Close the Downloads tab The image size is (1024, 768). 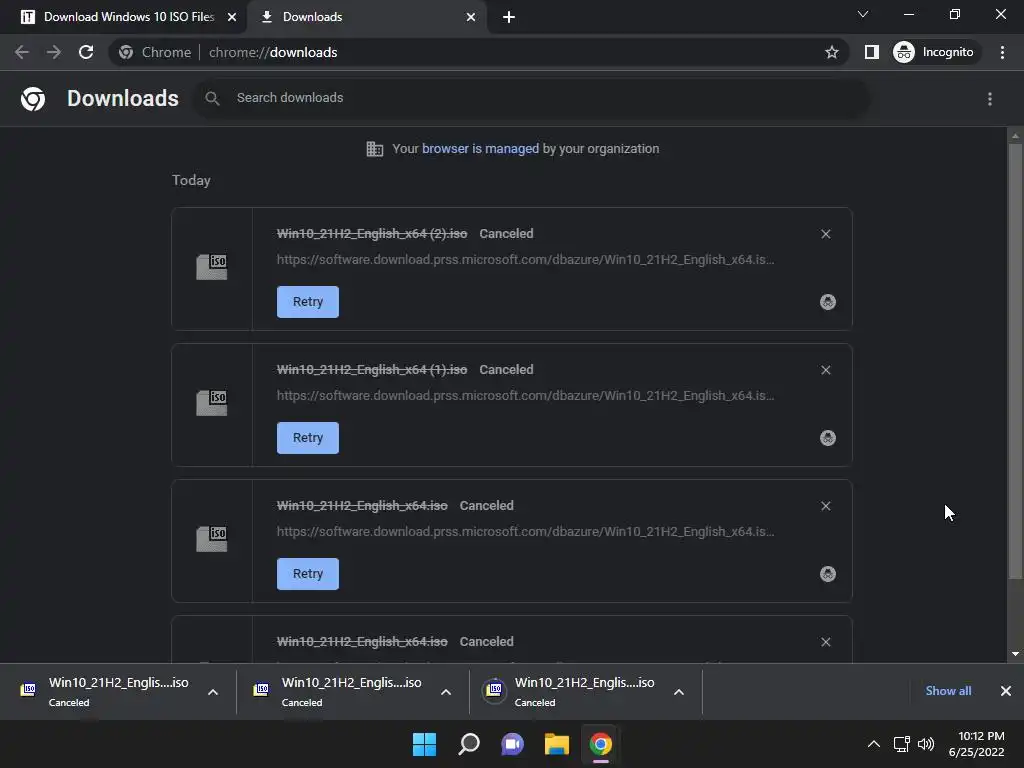(x=471, y=17)
